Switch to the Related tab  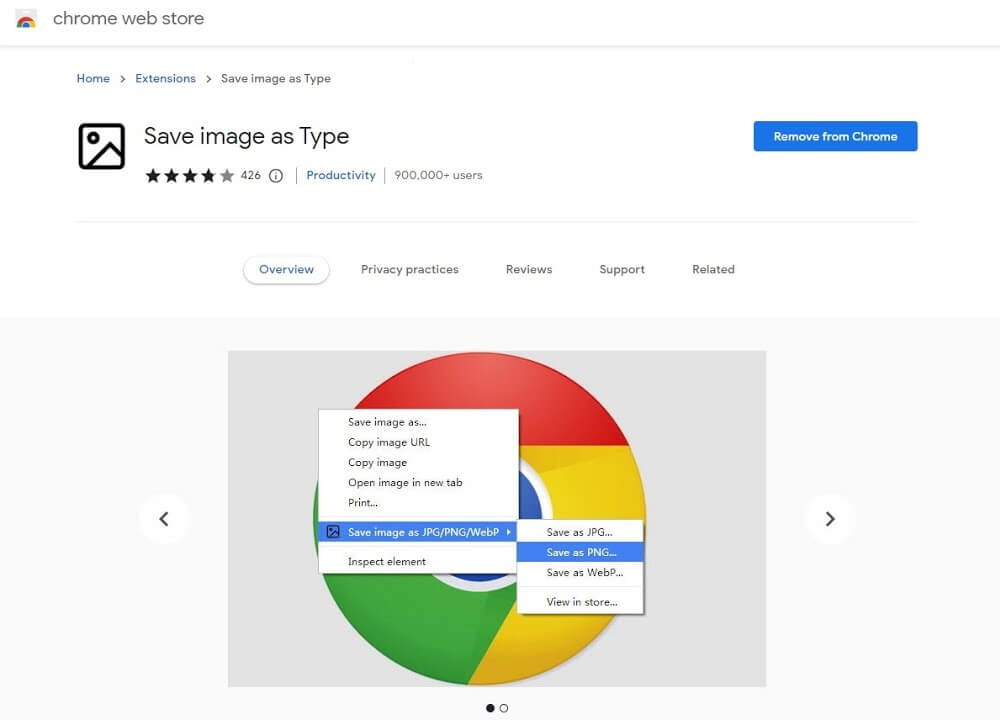(x=713, y=270)
